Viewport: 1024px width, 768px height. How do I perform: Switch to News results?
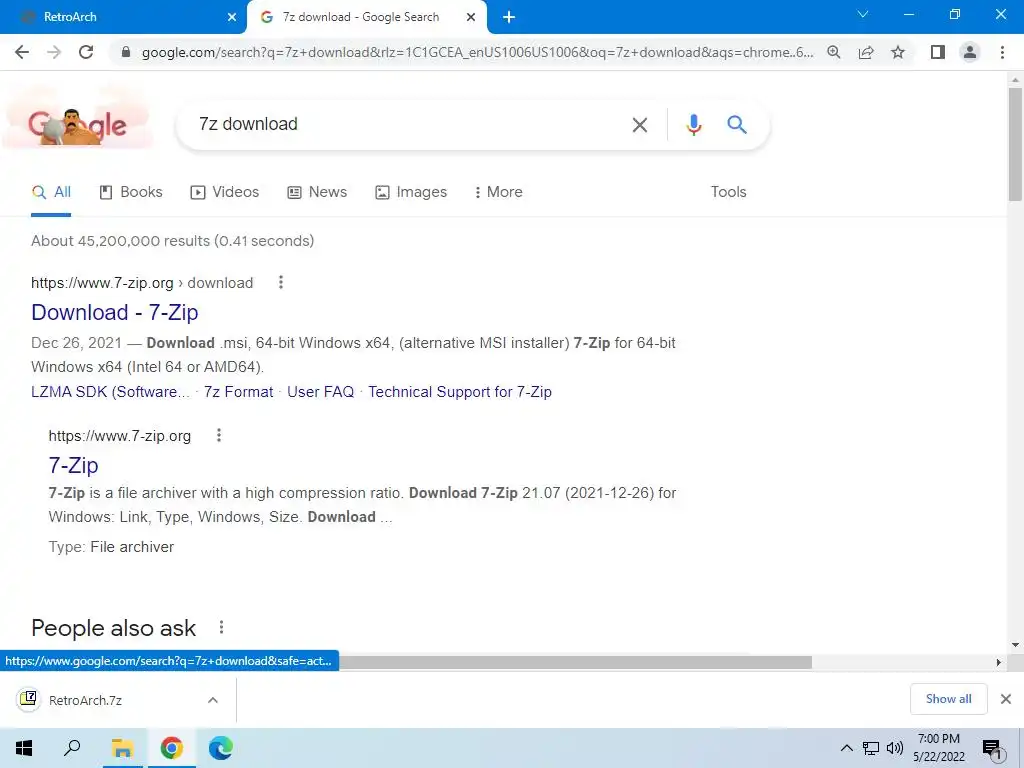(317, 192)
